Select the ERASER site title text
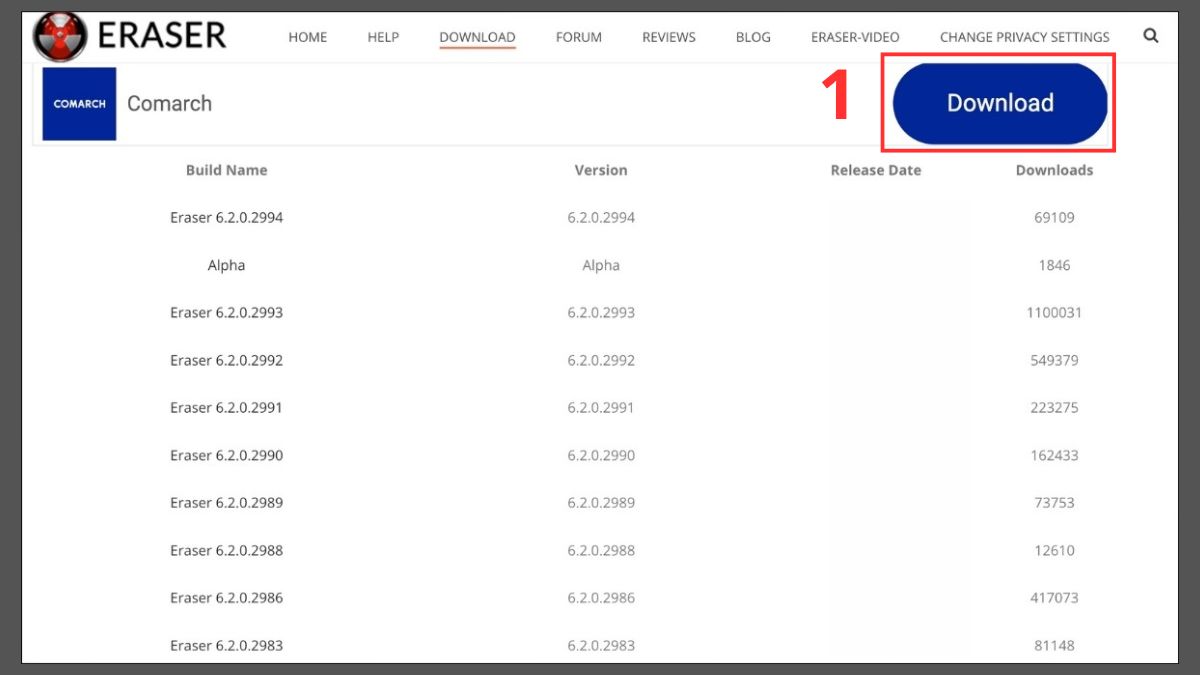This screenshot has width=1200, height=675. click(162, 36)
